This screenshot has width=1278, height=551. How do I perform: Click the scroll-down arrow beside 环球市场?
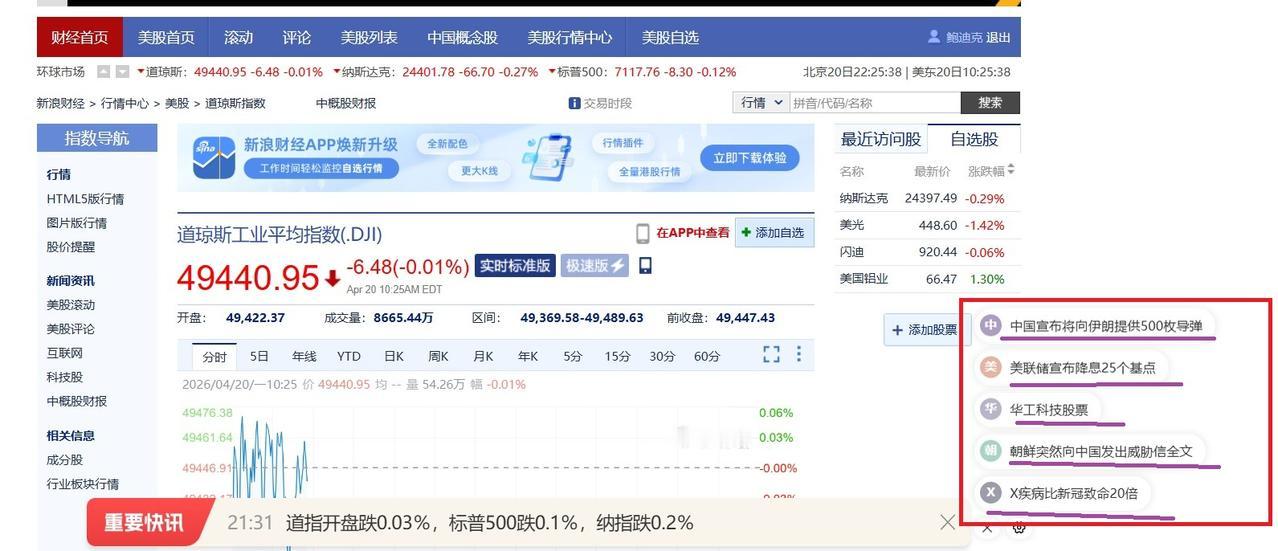coord(122,72)
